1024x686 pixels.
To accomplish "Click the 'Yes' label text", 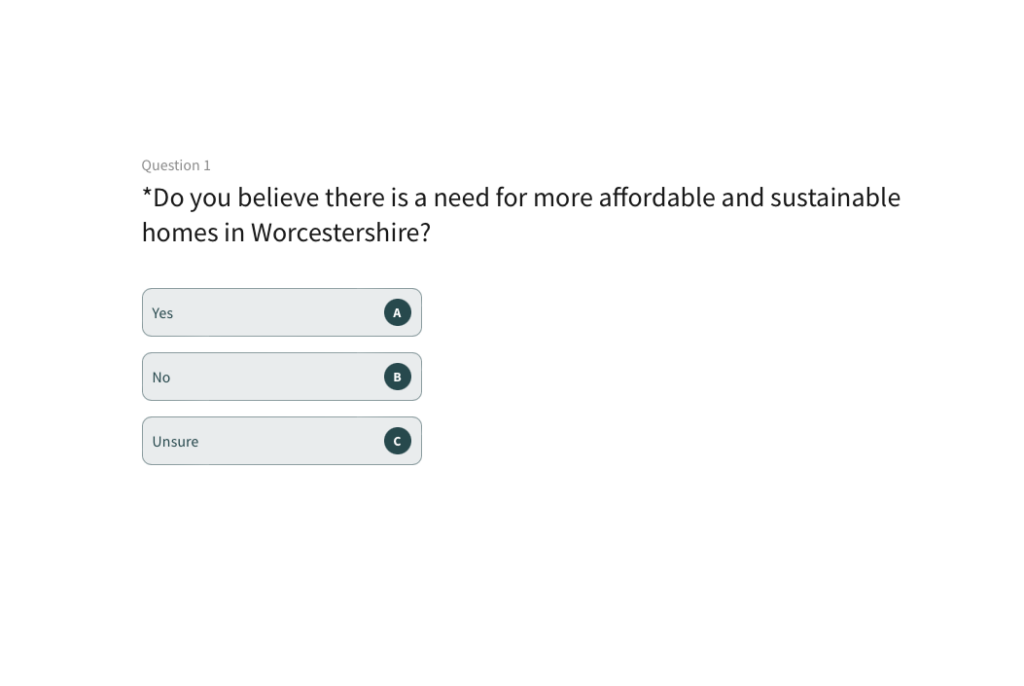I will pos(162,313).
